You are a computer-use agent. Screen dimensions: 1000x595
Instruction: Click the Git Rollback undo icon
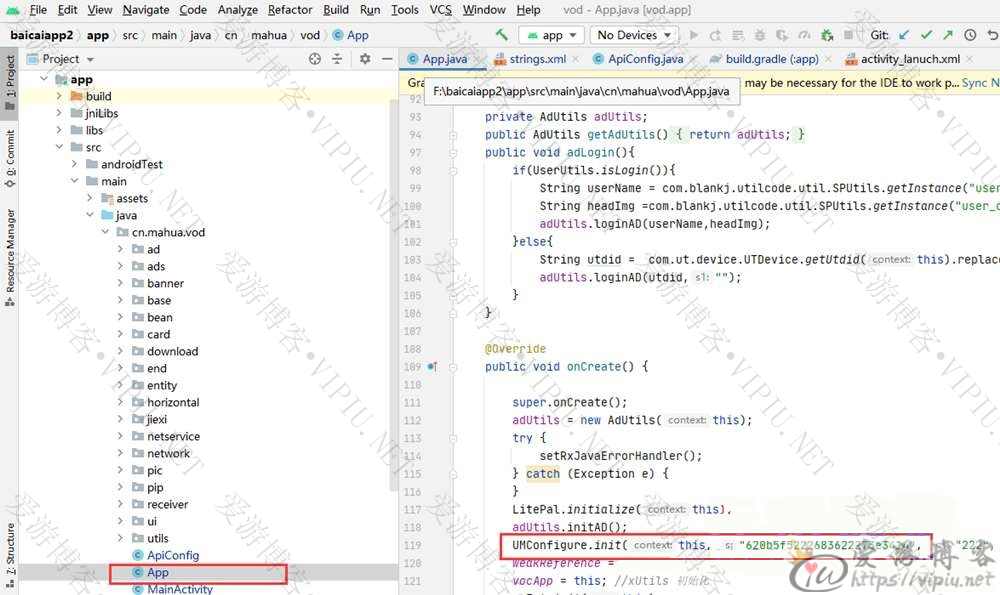tap(992, 35)
